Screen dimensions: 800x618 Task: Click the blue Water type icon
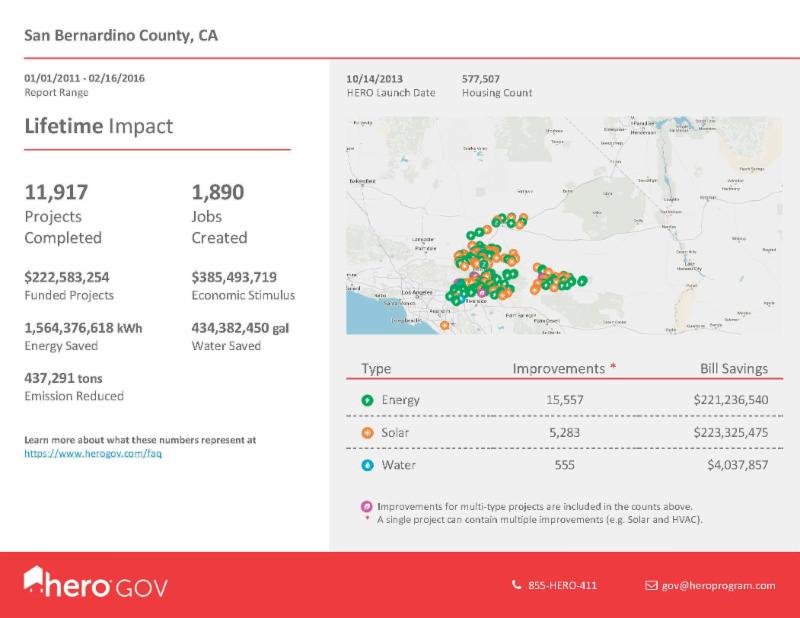(367, 465)
